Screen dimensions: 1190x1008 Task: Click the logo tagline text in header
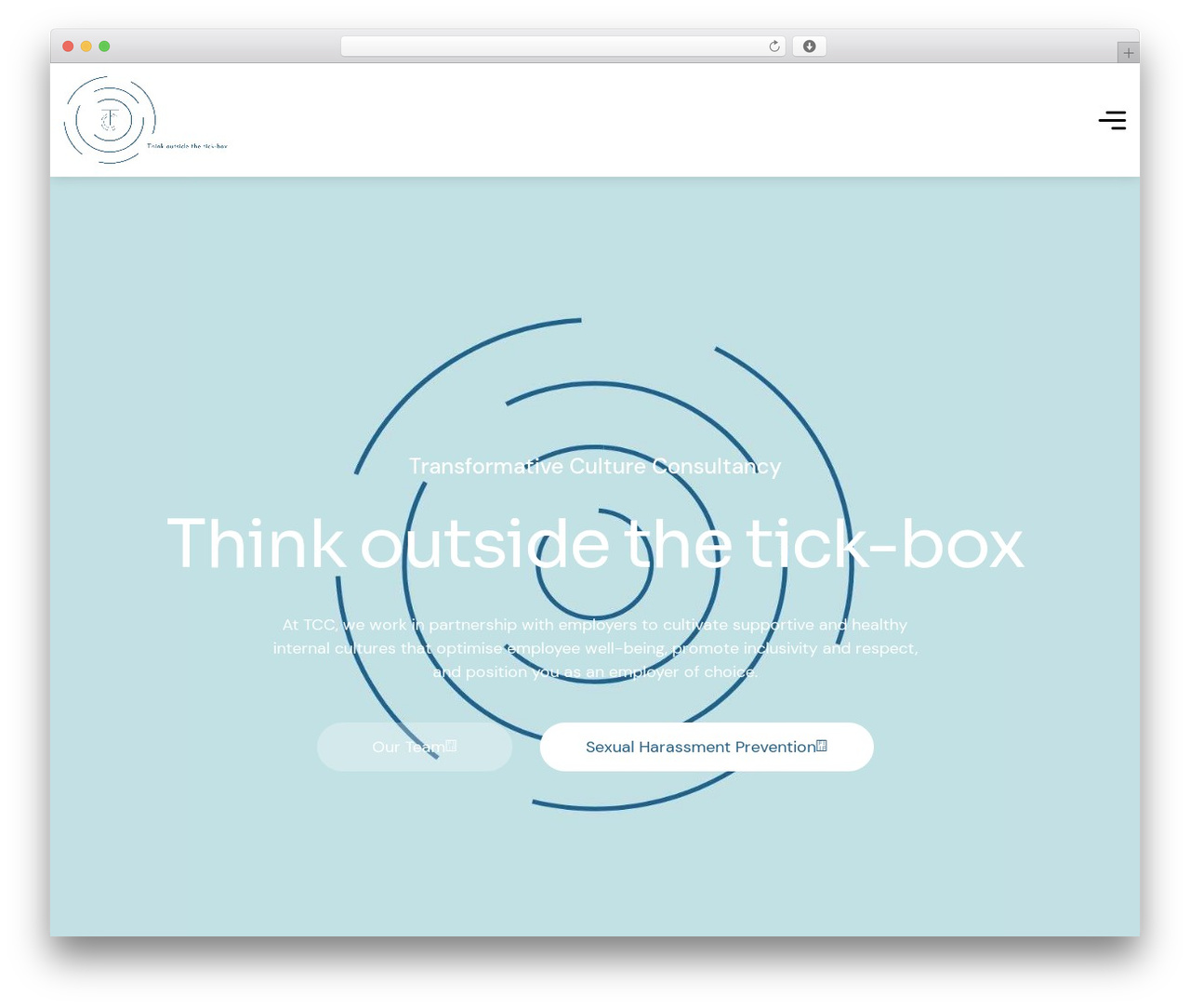pos(187,146)
